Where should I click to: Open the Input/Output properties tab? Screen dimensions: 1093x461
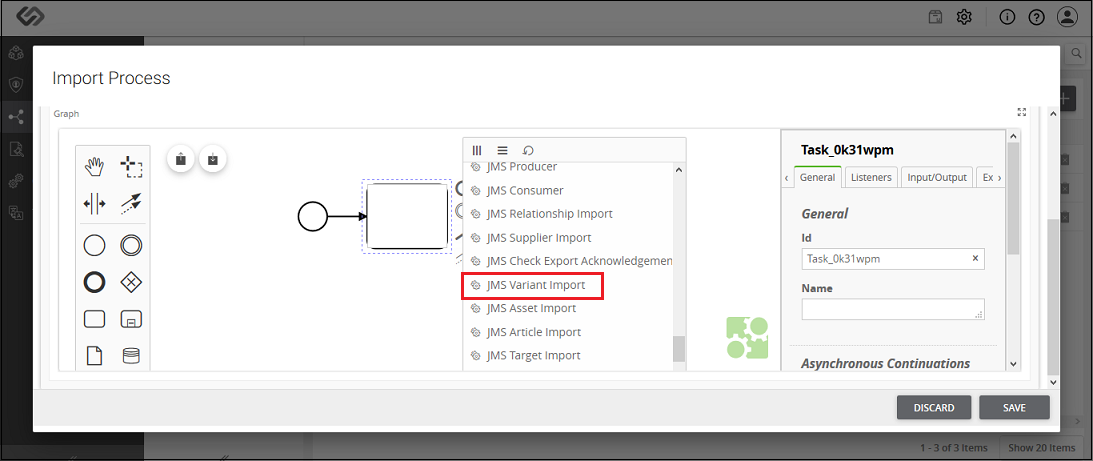tap(937, 177)
